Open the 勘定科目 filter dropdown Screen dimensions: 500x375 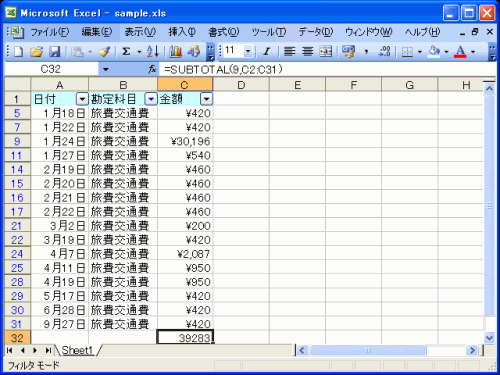(151, 99)
